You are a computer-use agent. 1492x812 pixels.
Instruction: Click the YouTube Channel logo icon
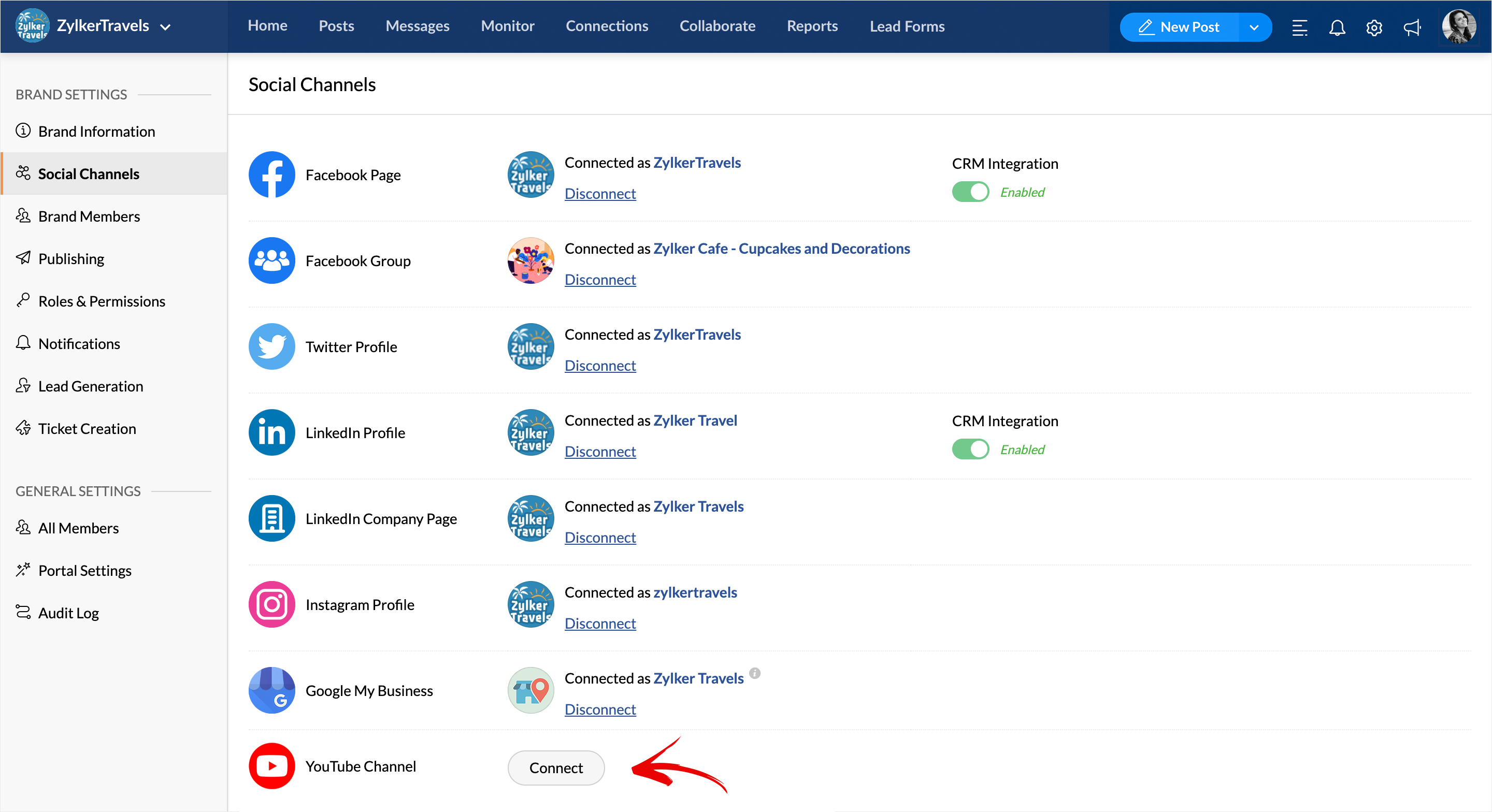271,766
